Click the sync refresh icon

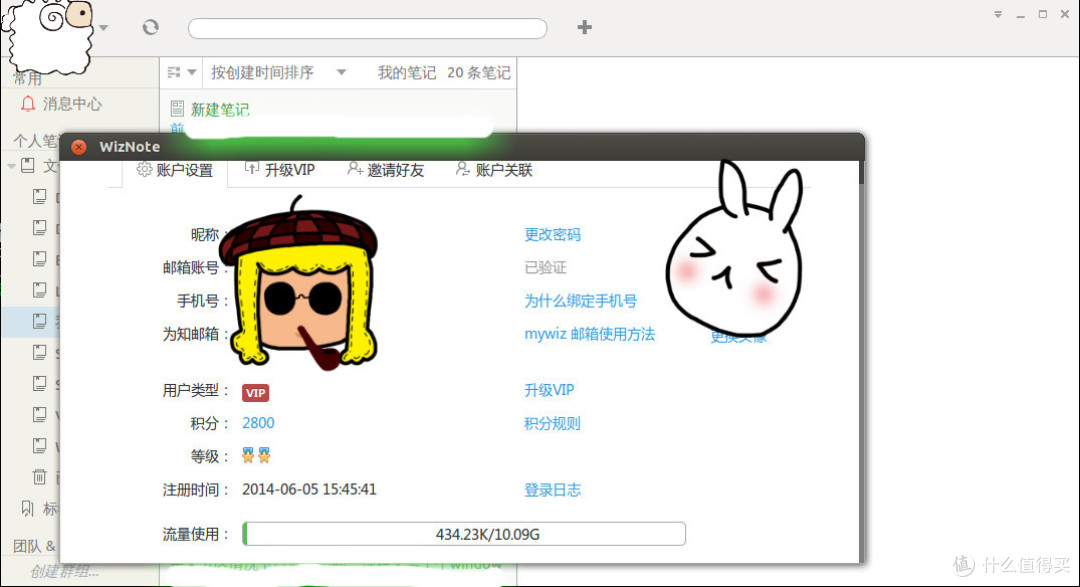pos(150,27)
